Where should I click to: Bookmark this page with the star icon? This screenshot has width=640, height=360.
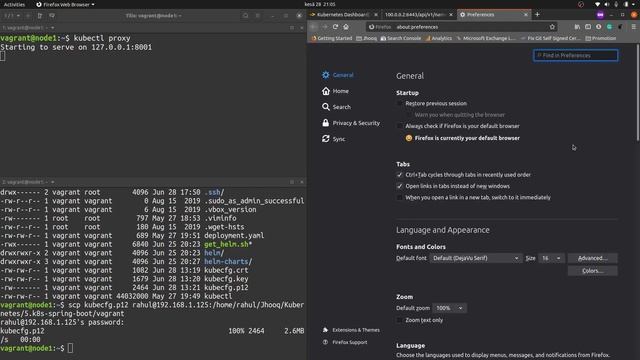pos(552,27)
